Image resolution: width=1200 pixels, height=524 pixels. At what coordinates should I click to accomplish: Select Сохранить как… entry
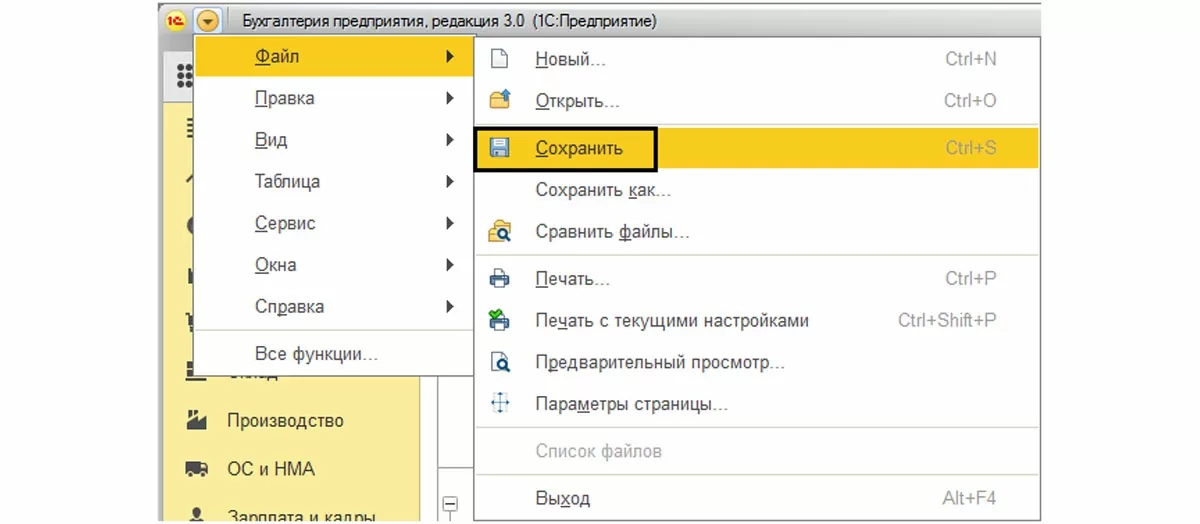pyautogui.click(x=602, y=190)
